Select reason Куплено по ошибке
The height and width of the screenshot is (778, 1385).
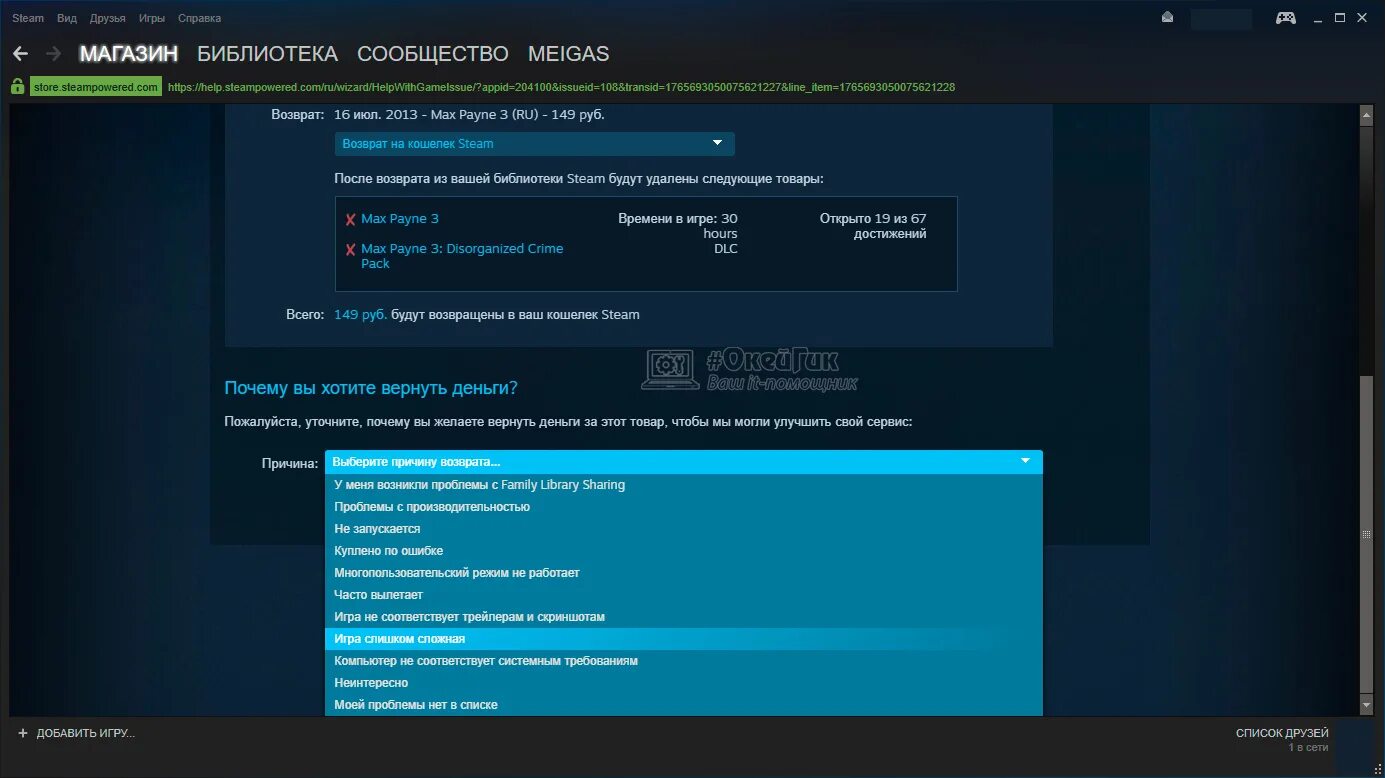tap(683, 551)
